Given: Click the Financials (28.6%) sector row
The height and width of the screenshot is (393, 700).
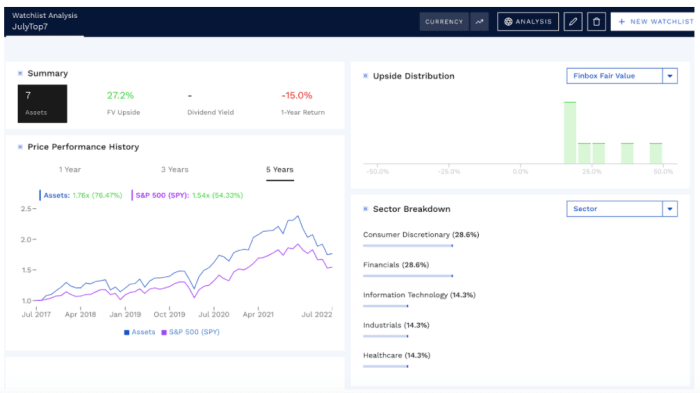Looking at the screenshot, I should tap(408, 270).
